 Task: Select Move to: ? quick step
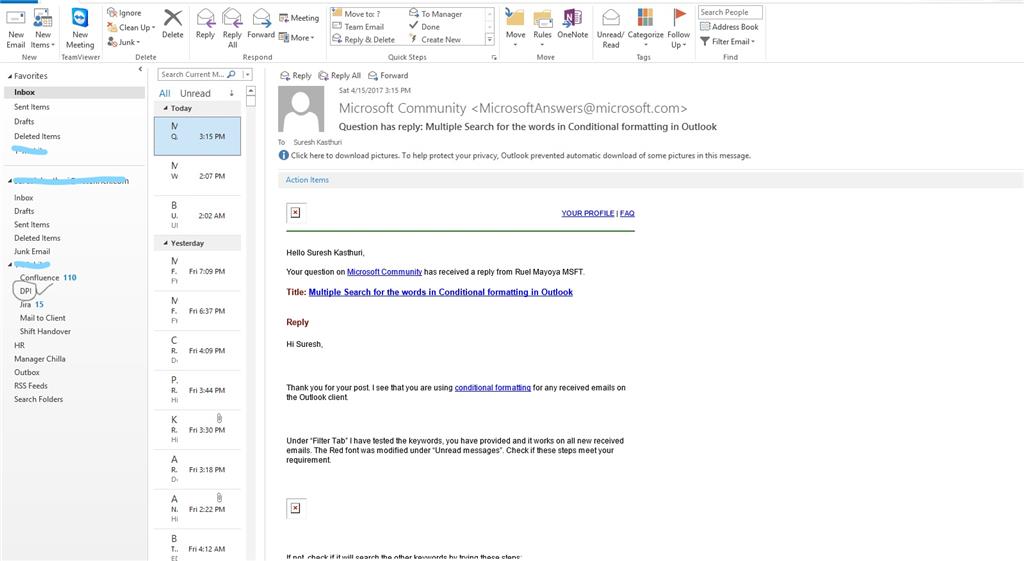[x=357, y=14]
